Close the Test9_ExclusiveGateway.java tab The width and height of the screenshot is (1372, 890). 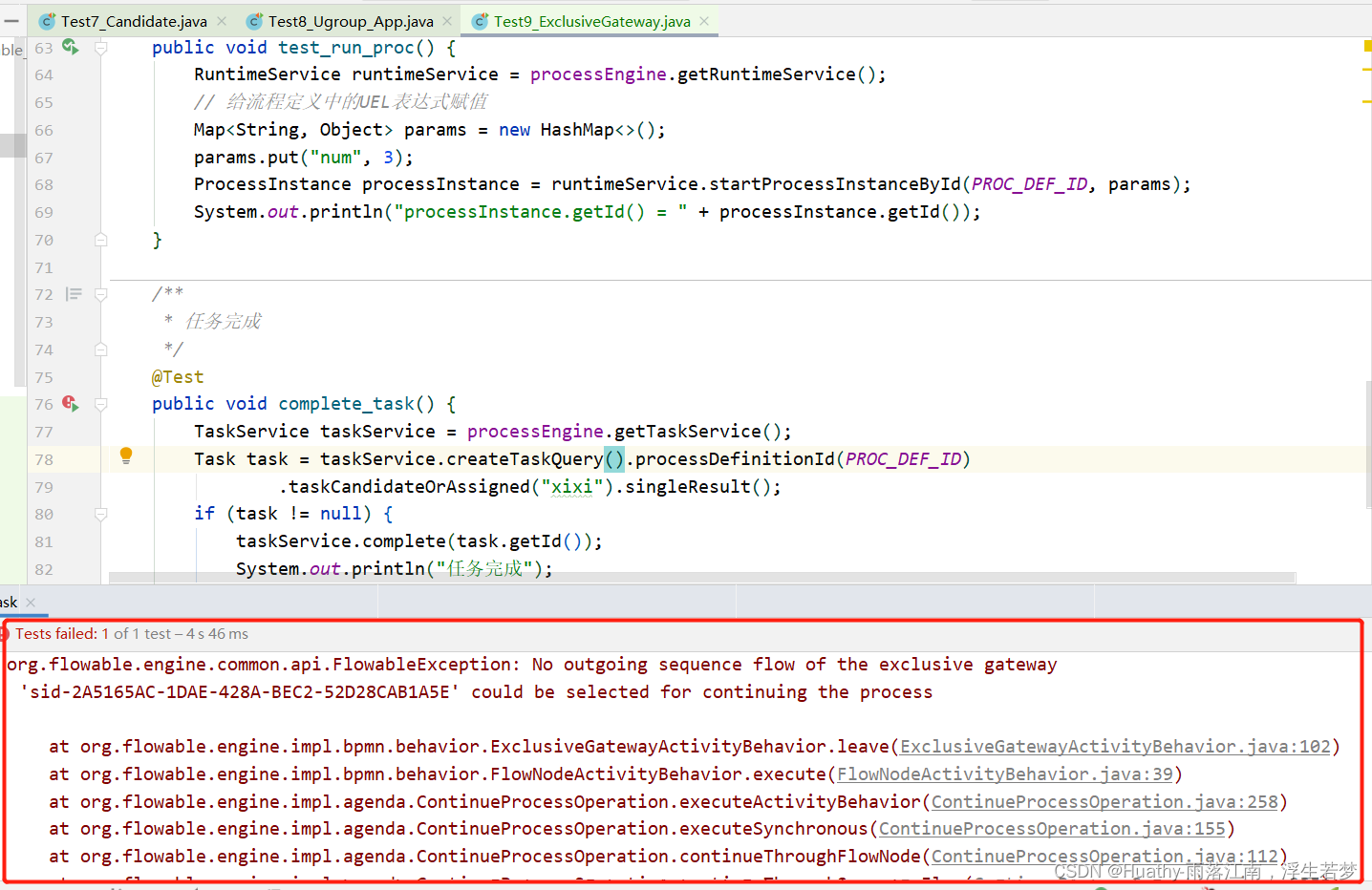(704, 21)
